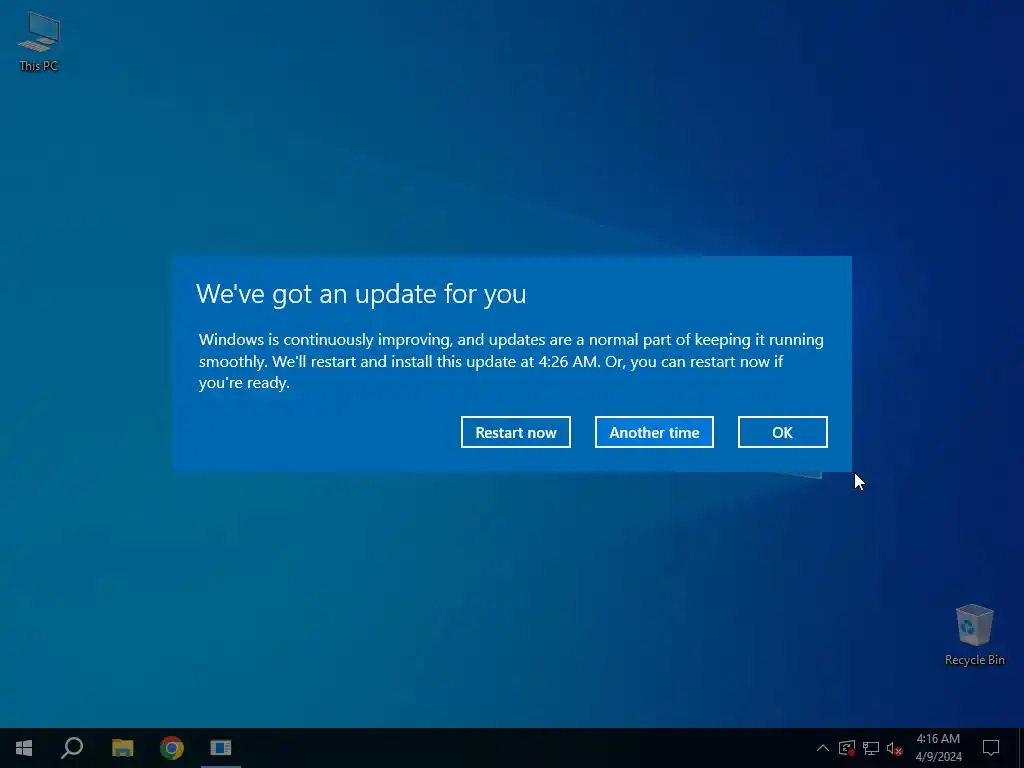This screenshot has height=768, width=1024.
Task: Open the security tray icon with red badge
Action: 847,748
